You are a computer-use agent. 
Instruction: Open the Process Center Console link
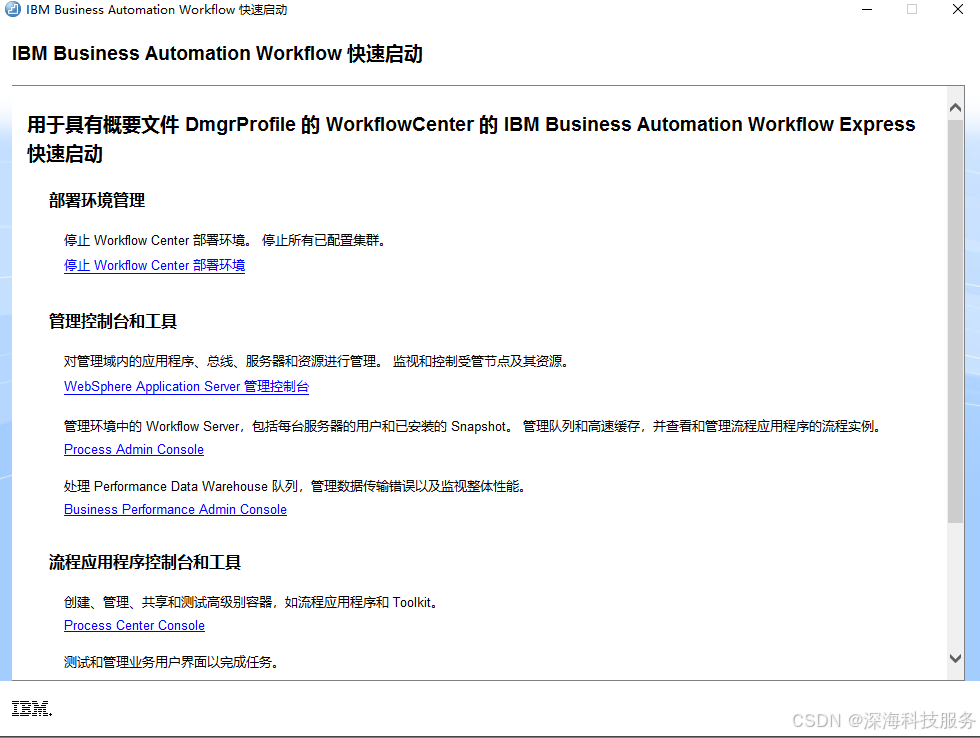coord(134,626)
